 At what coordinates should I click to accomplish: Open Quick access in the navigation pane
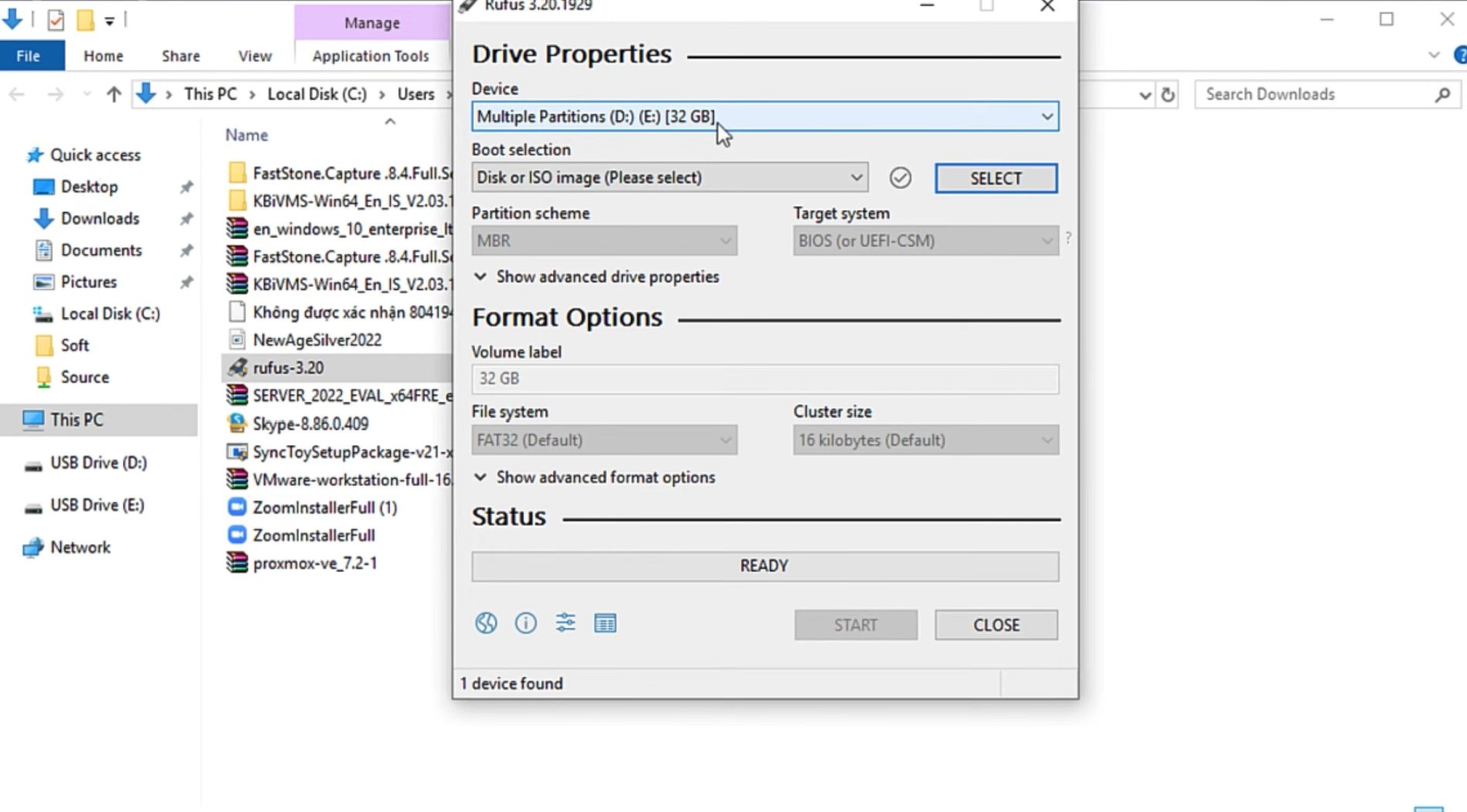coord(96,155)
